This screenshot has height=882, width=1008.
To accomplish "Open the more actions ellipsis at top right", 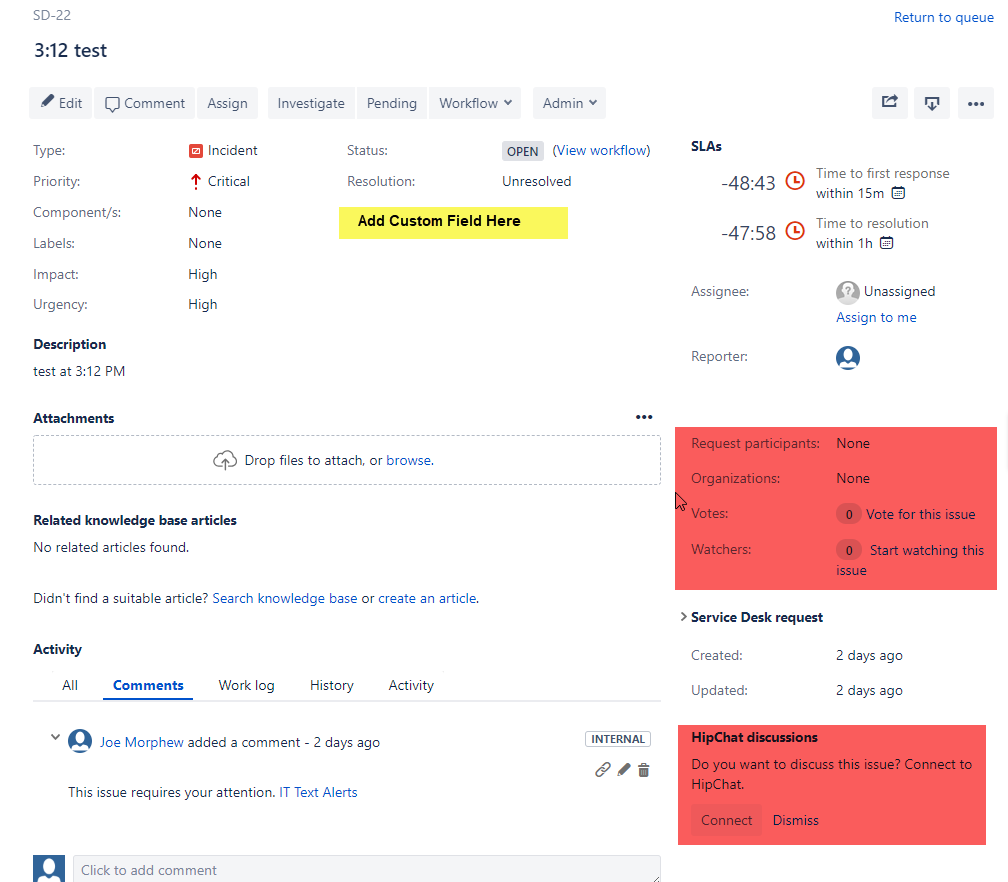I will click(976, 103).
